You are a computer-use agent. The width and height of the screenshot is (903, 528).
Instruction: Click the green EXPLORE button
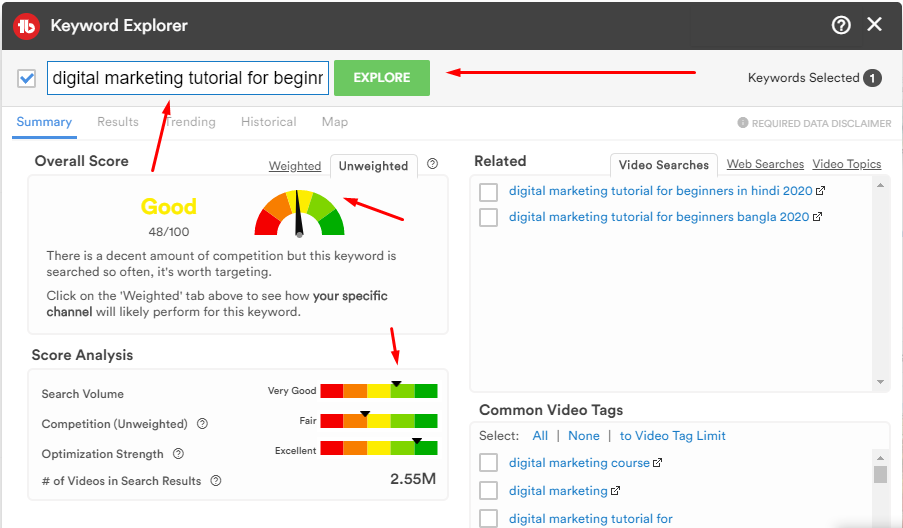[382, 78]
